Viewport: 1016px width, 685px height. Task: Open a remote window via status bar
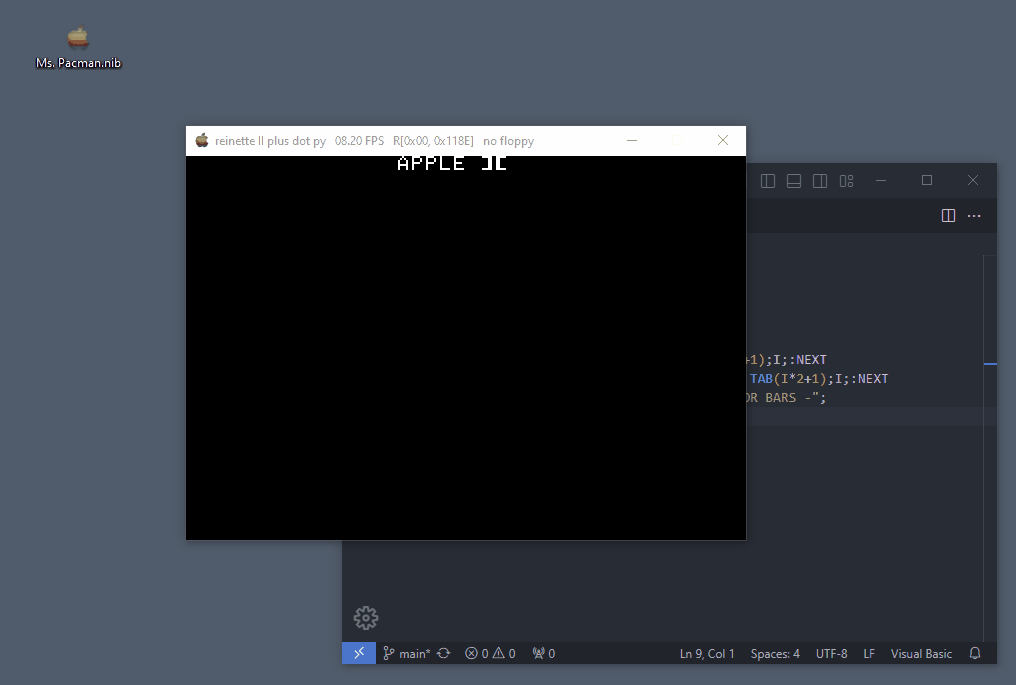coord(359,653)
